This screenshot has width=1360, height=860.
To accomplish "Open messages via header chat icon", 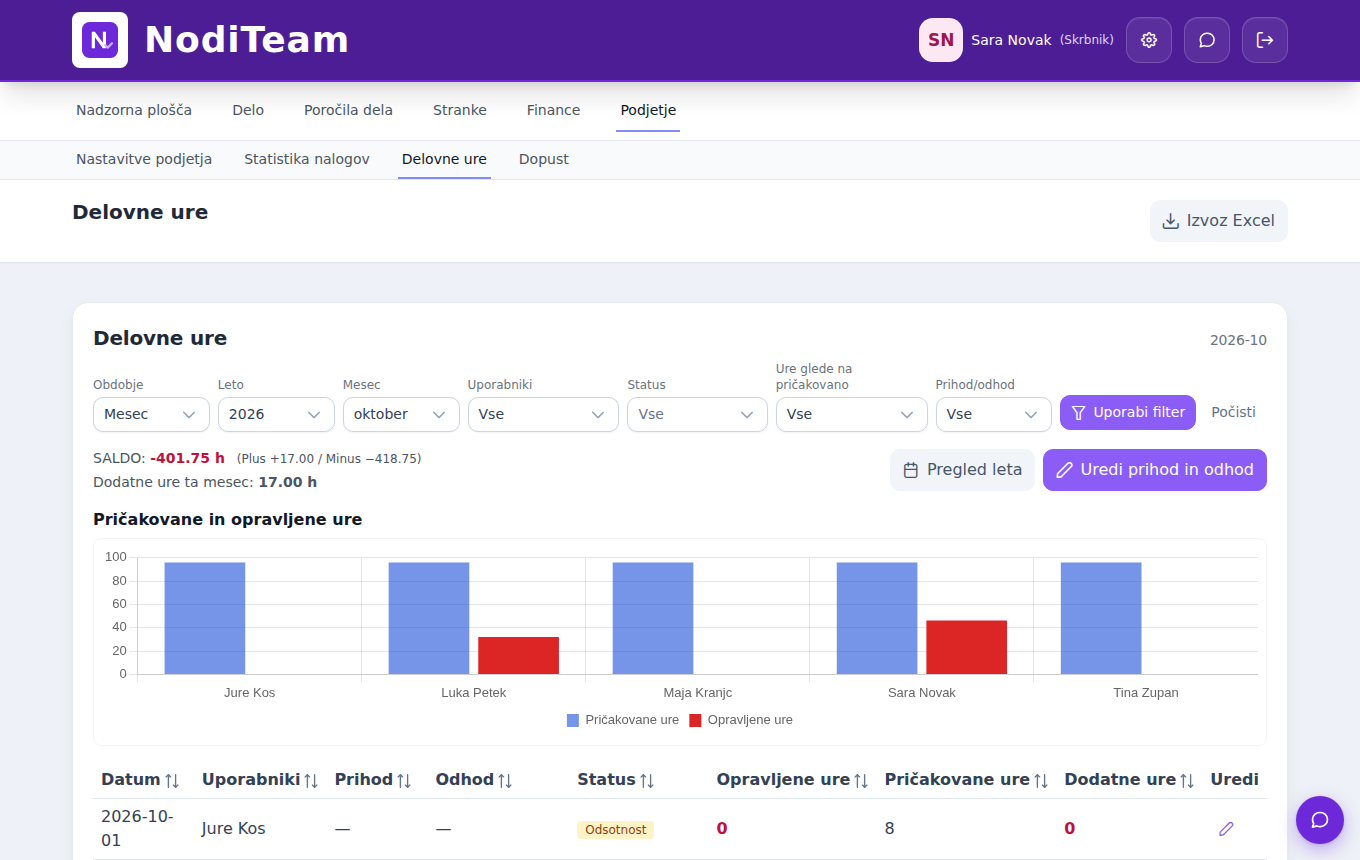I will (1207, 40).
